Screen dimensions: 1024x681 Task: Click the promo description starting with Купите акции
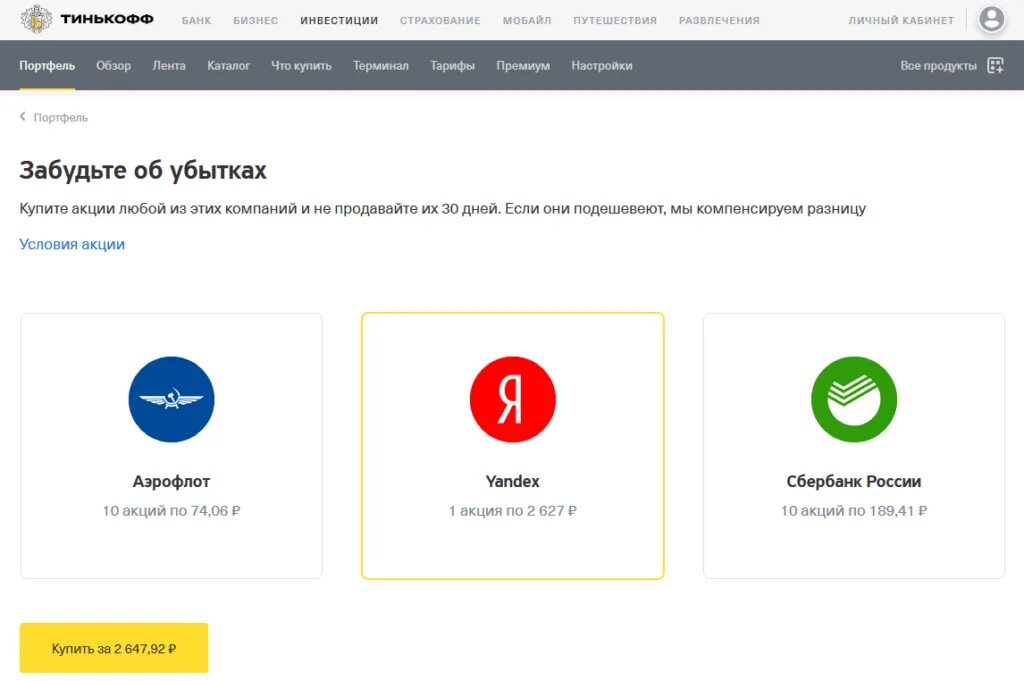point(443,208)
